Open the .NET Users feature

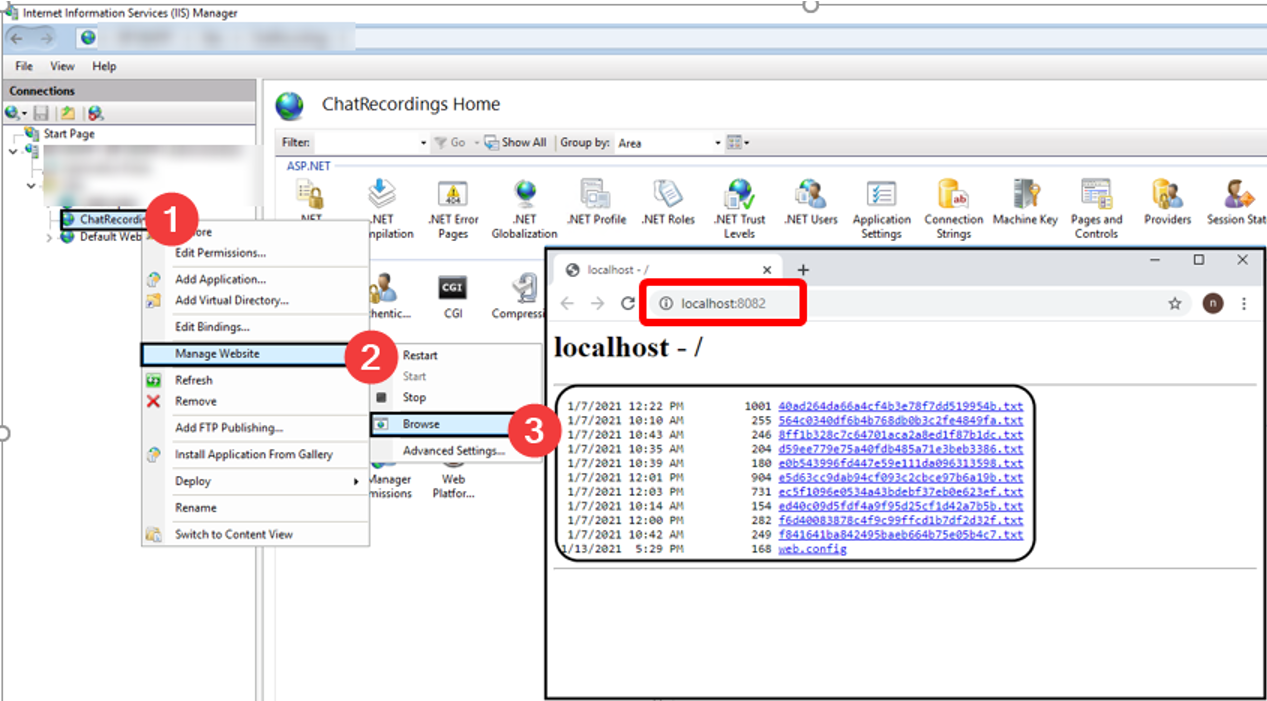[810, 203]
